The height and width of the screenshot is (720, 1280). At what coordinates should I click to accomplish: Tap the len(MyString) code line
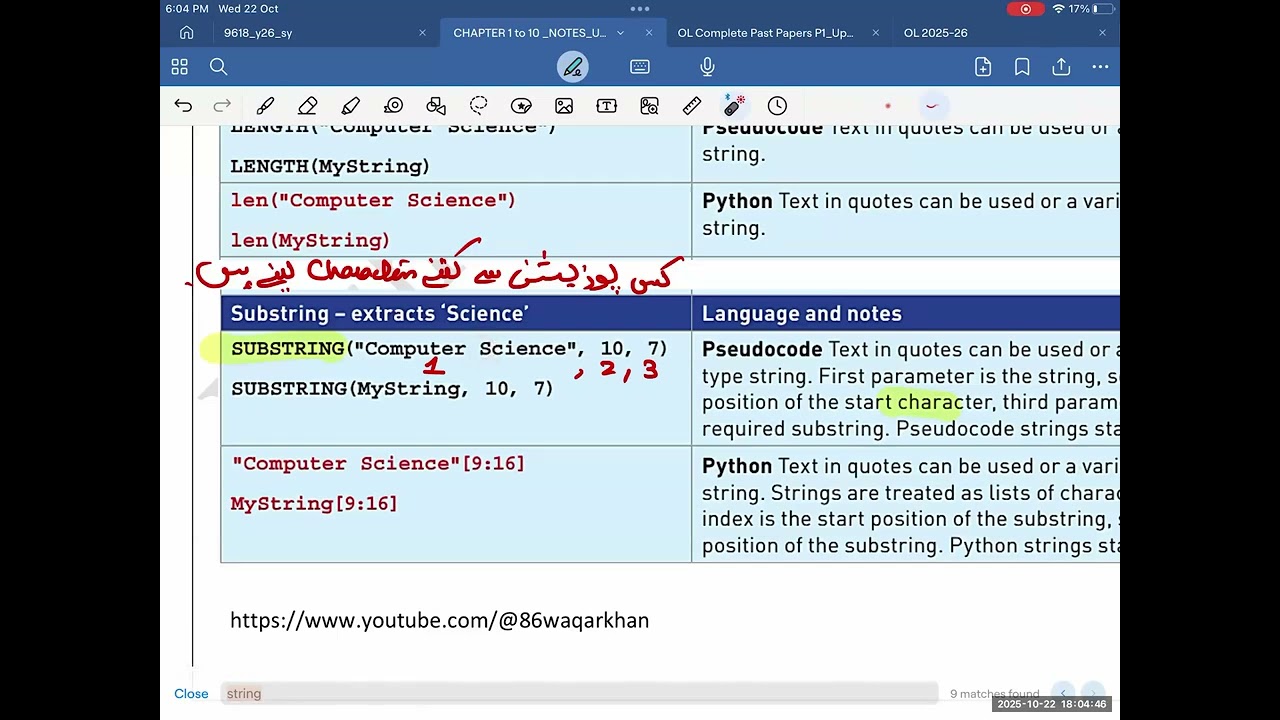tap(310, 241)
